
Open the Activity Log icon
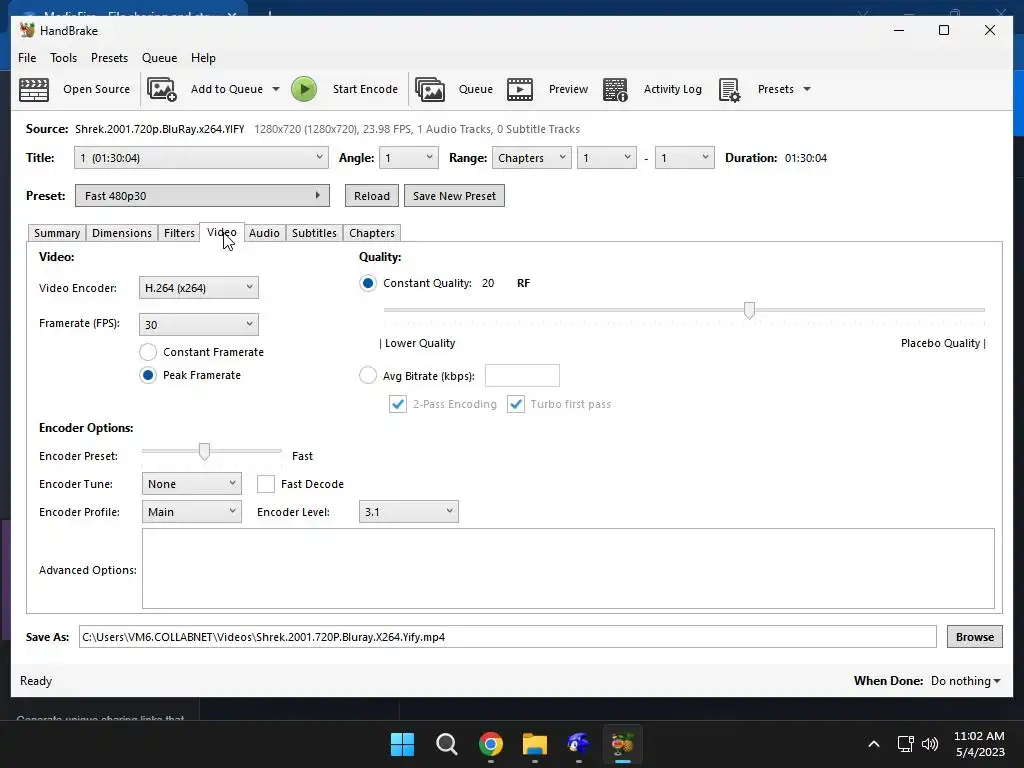pyautogui.click(x=615, y=89)
